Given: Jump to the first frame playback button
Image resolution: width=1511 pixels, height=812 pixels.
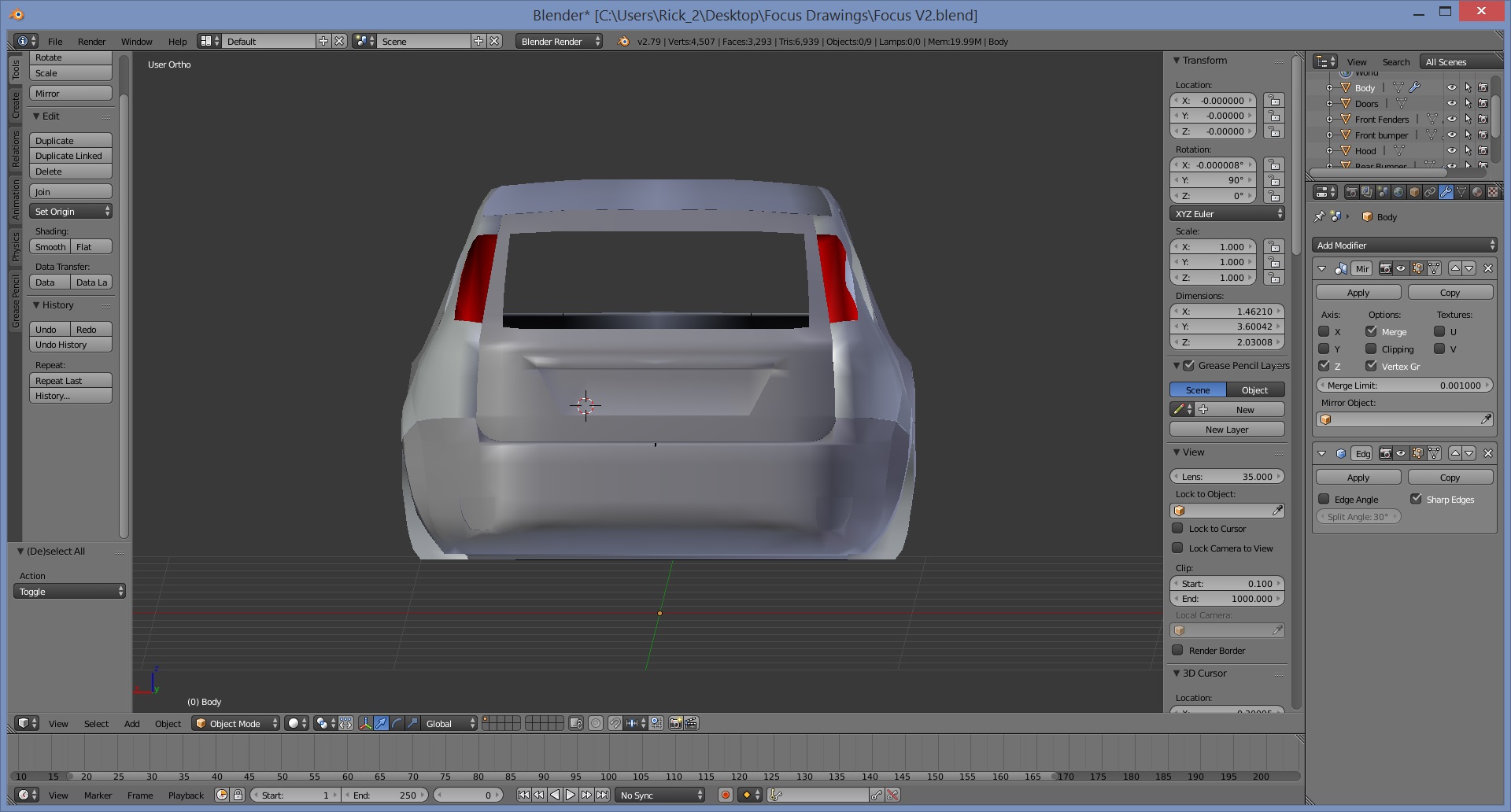Looking at the screenshot, I should click(523, 795).
